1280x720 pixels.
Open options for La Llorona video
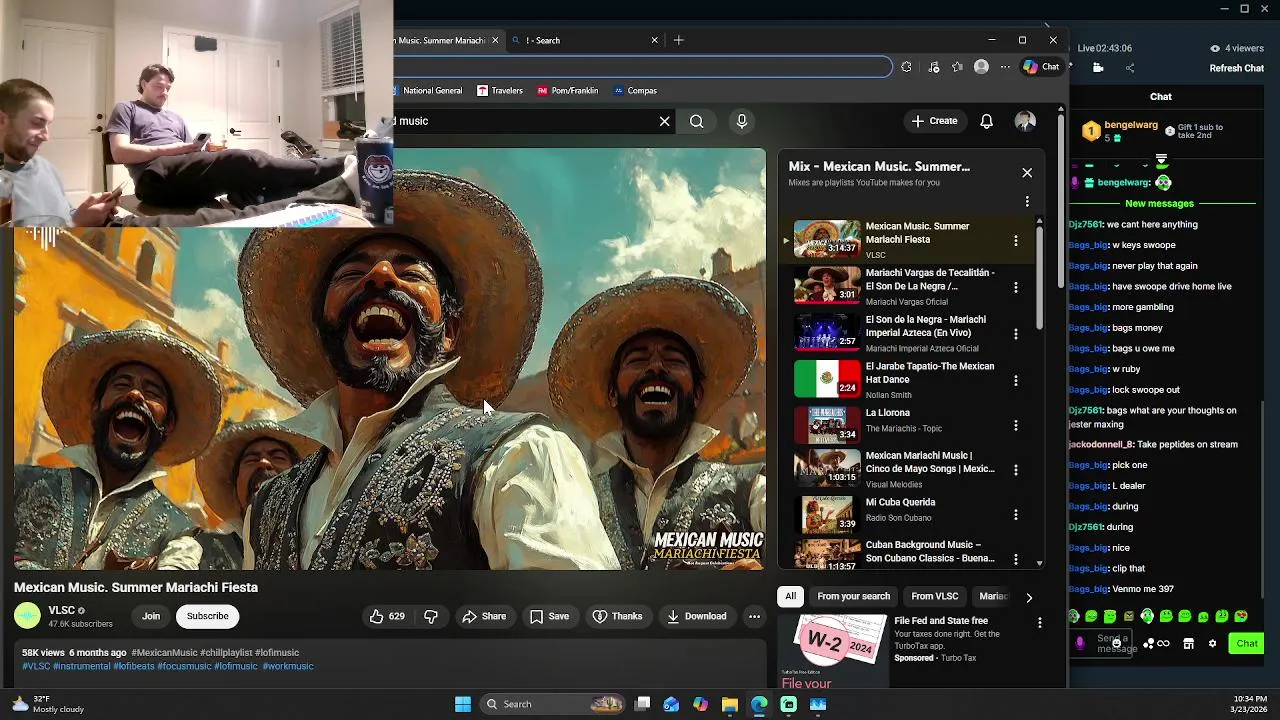pyautogui.click(x=1015, y=425)
